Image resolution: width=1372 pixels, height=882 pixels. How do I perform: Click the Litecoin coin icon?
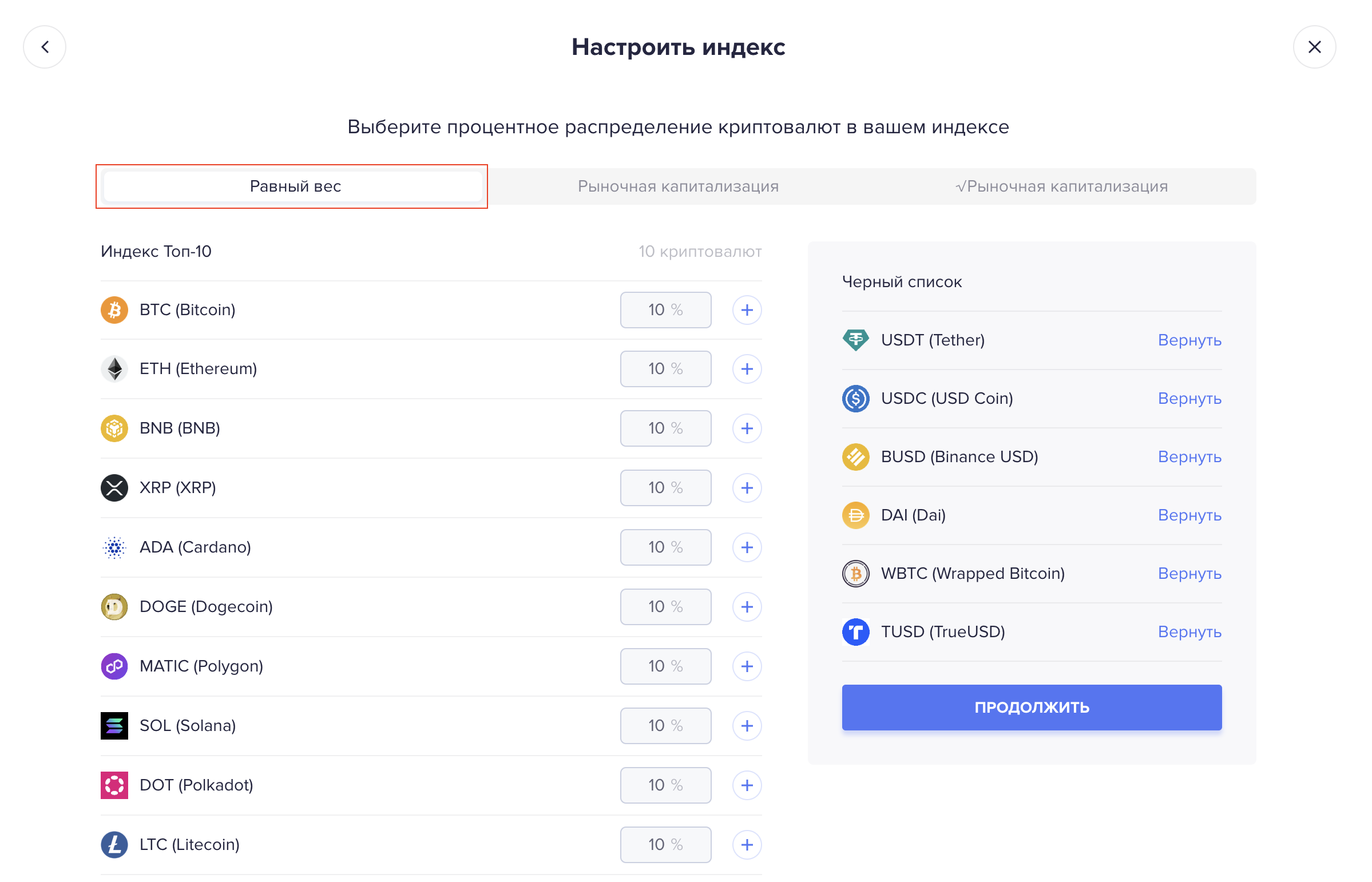pos(114,845)
